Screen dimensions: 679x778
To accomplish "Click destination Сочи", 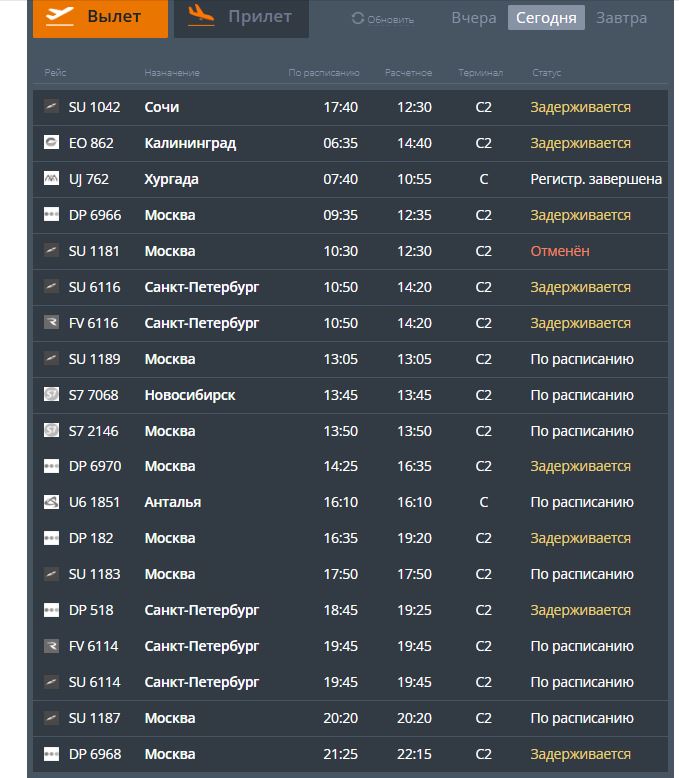I will 162,107.
